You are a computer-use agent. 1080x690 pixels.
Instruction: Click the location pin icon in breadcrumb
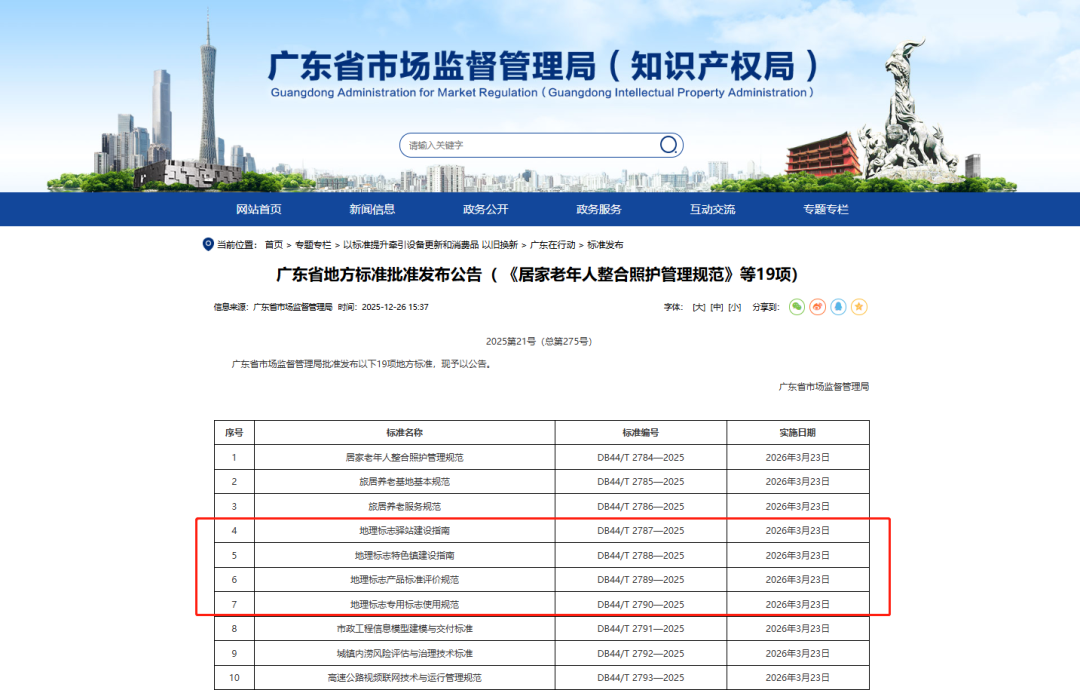pos(208,244)
